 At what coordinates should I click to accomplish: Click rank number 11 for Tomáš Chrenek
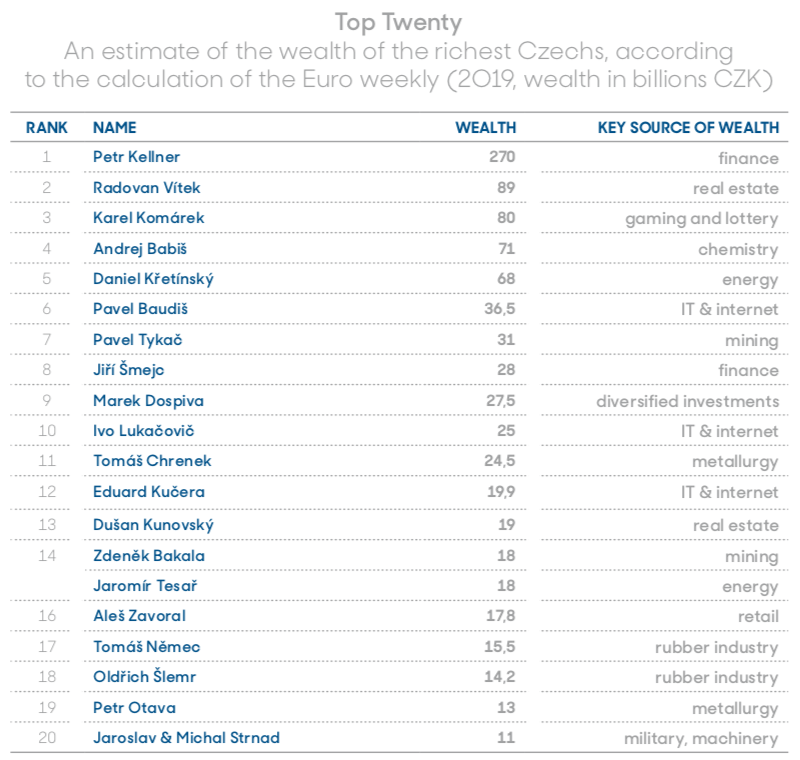(x=47, y=461)
